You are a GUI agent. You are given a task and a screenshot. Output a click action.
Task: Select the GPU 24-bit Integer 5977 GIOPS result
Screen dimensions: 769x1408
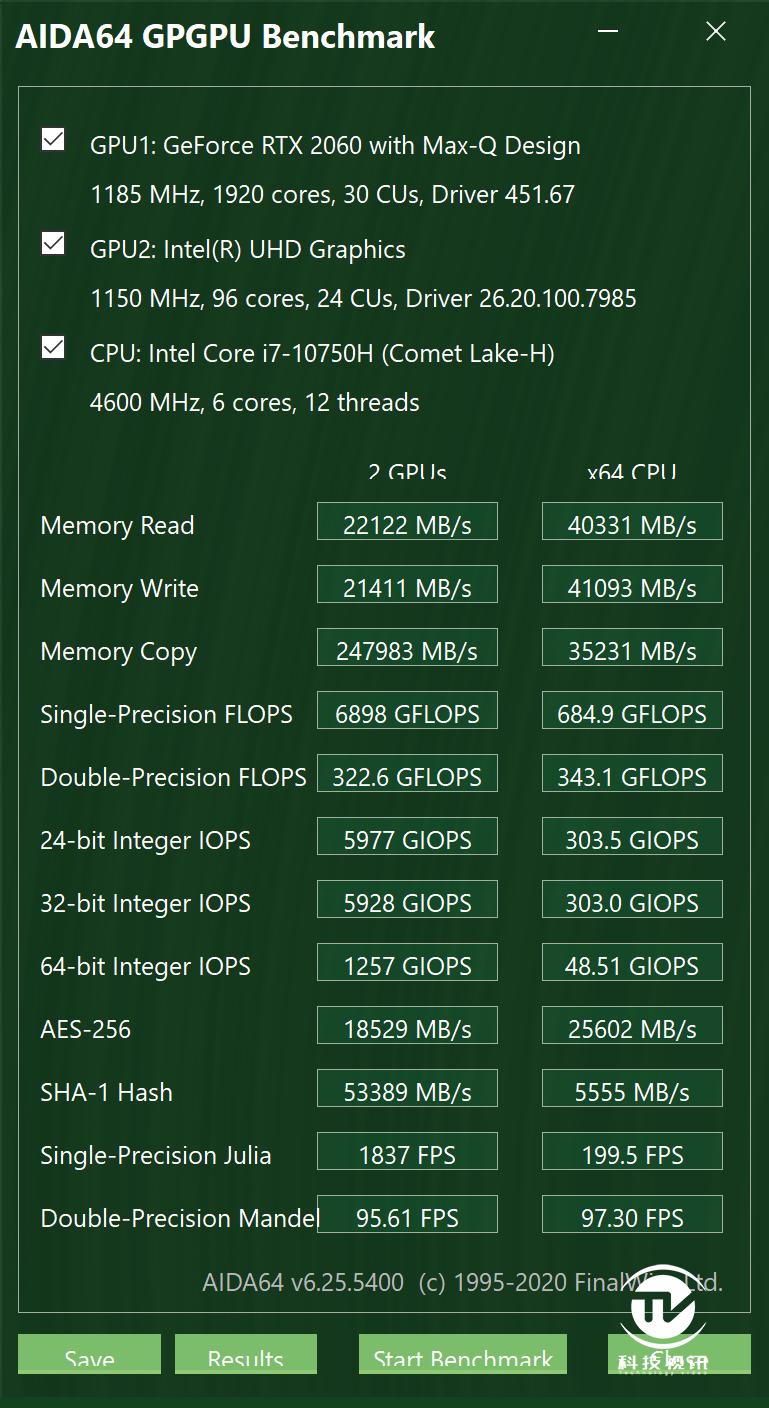(x=407, y=837)
